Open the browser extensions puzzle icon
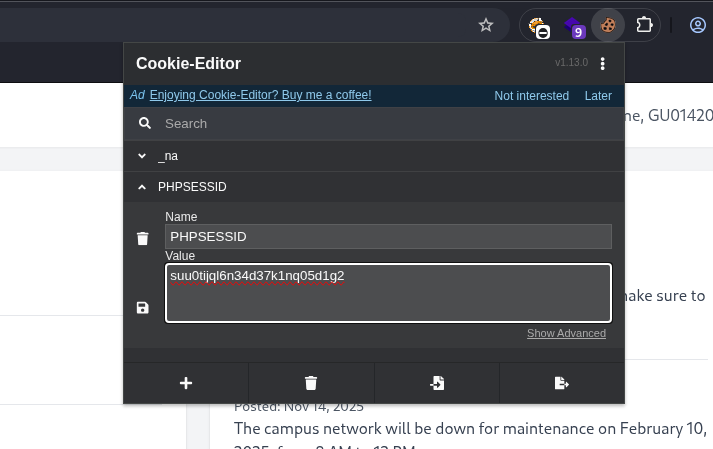This screenshot has width=713, height=449. [x=645, y=25]
